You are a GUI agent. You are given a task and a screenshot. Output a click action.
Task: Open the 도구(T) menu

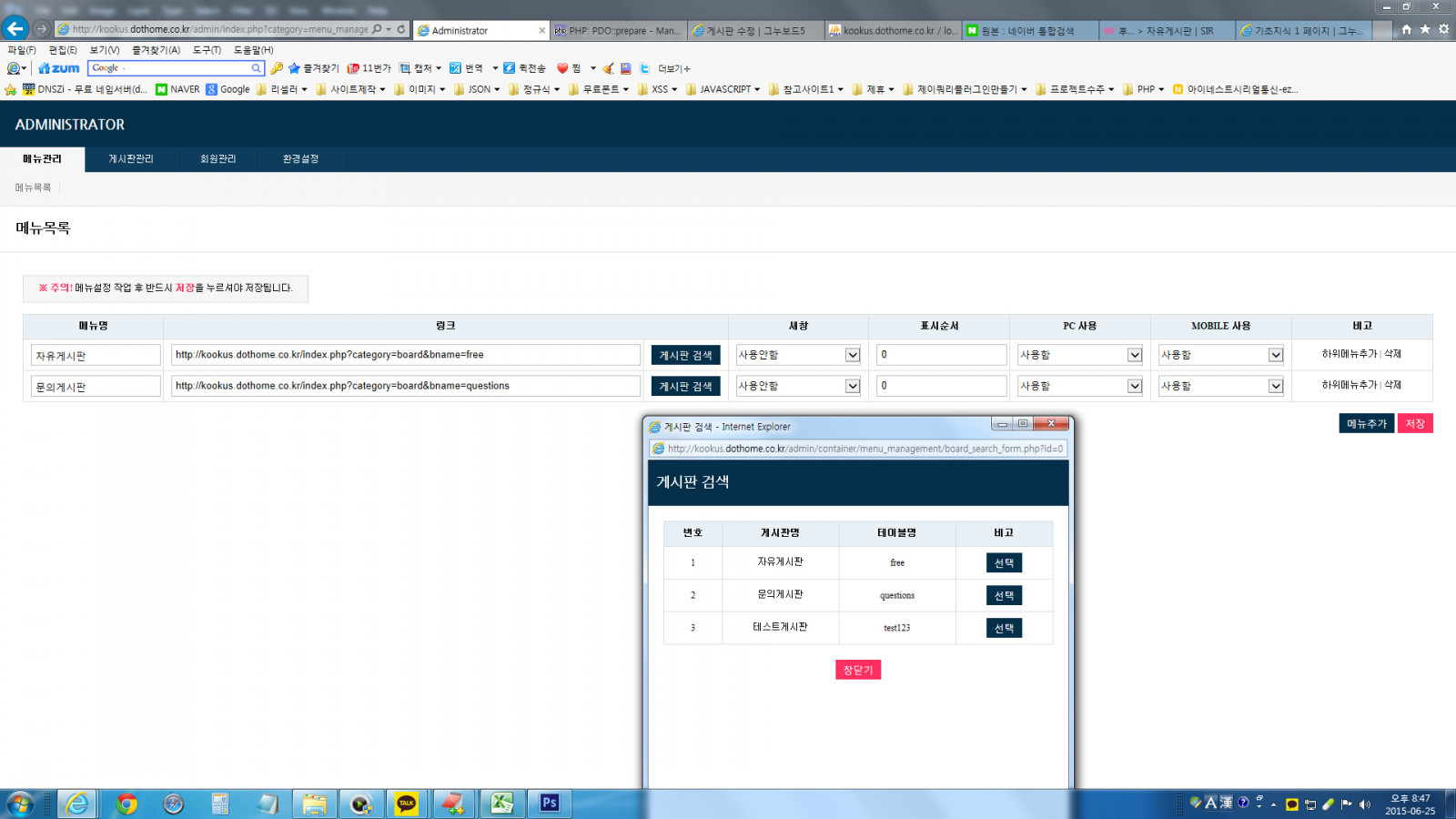(x=207, y=50)
